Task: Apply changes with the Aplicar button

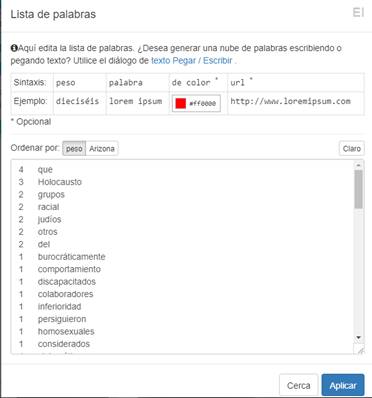Action: tap(343, 385)
